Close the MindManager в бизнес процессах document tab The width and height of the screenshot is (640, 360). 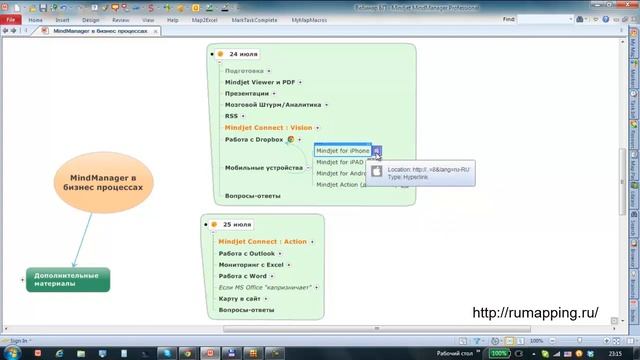click(x=156, y=31)
